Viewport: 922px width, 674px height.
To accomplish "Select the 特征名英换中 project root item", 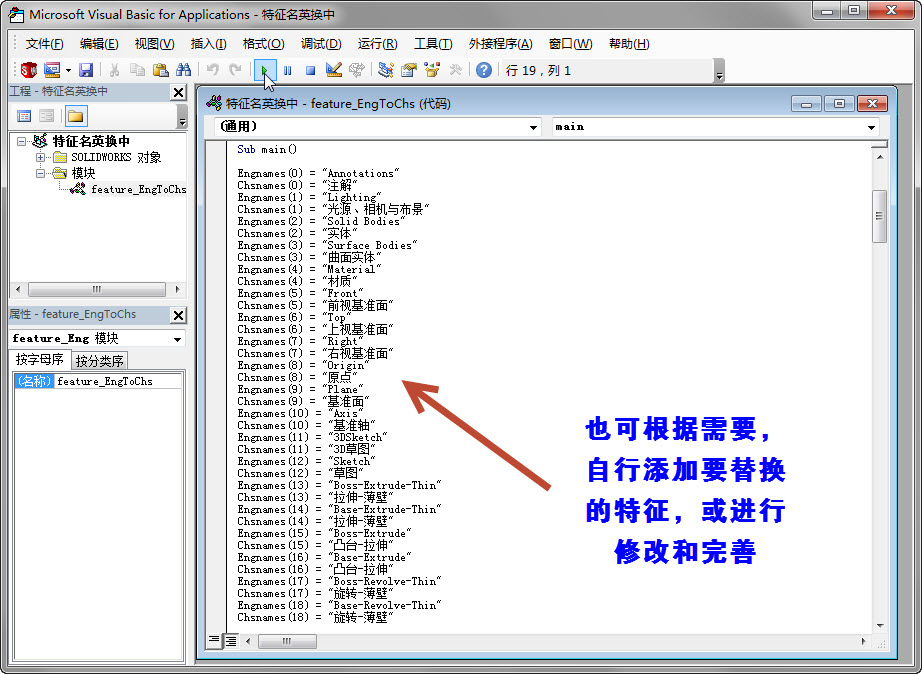I will click(x=91, y=141).
